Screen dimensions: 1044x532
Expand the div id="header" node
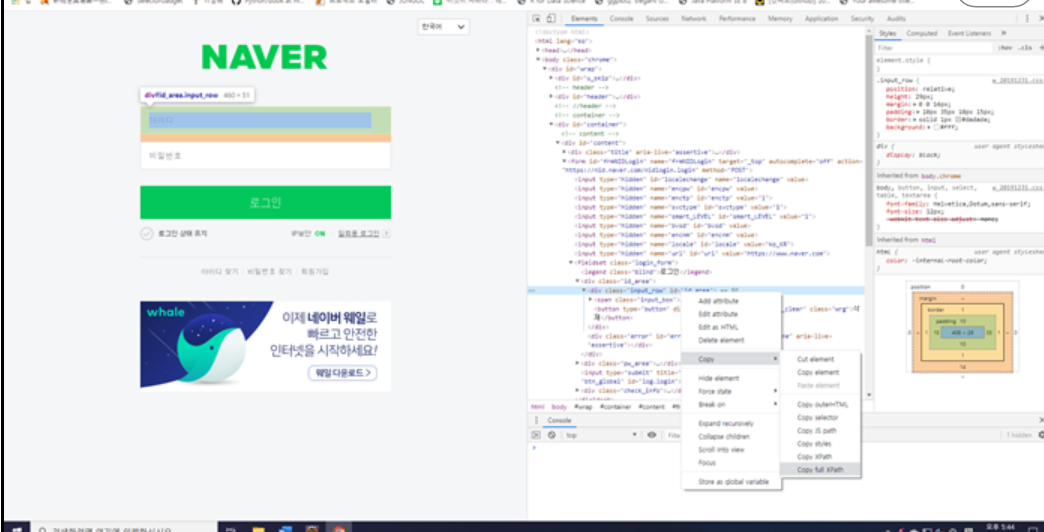coord(551,97)
